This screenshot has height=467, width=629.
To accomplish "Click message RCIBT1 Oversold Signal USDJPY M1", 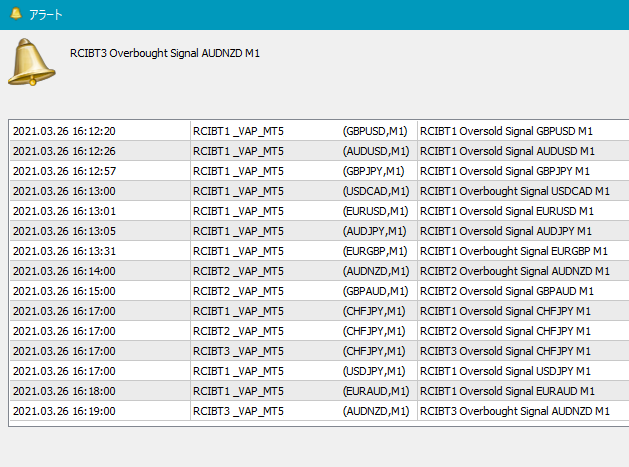I will (x=505, y=372).
